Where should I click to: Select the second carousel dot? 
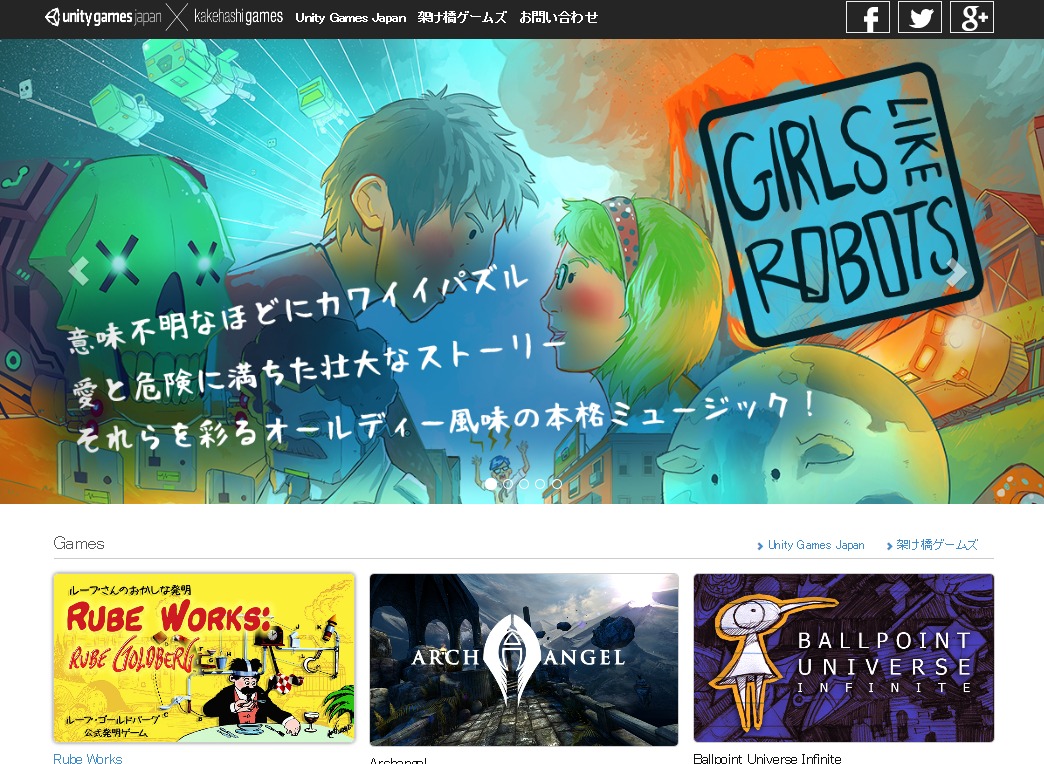(x=507, y=484)
